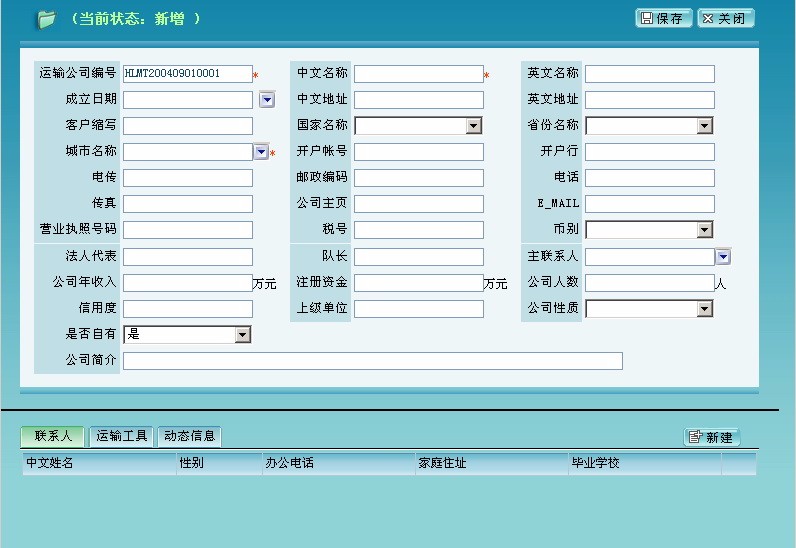Screen dimensions: 796x548
Task: Click into the 队长 field
Action: (x=419, y=256)
